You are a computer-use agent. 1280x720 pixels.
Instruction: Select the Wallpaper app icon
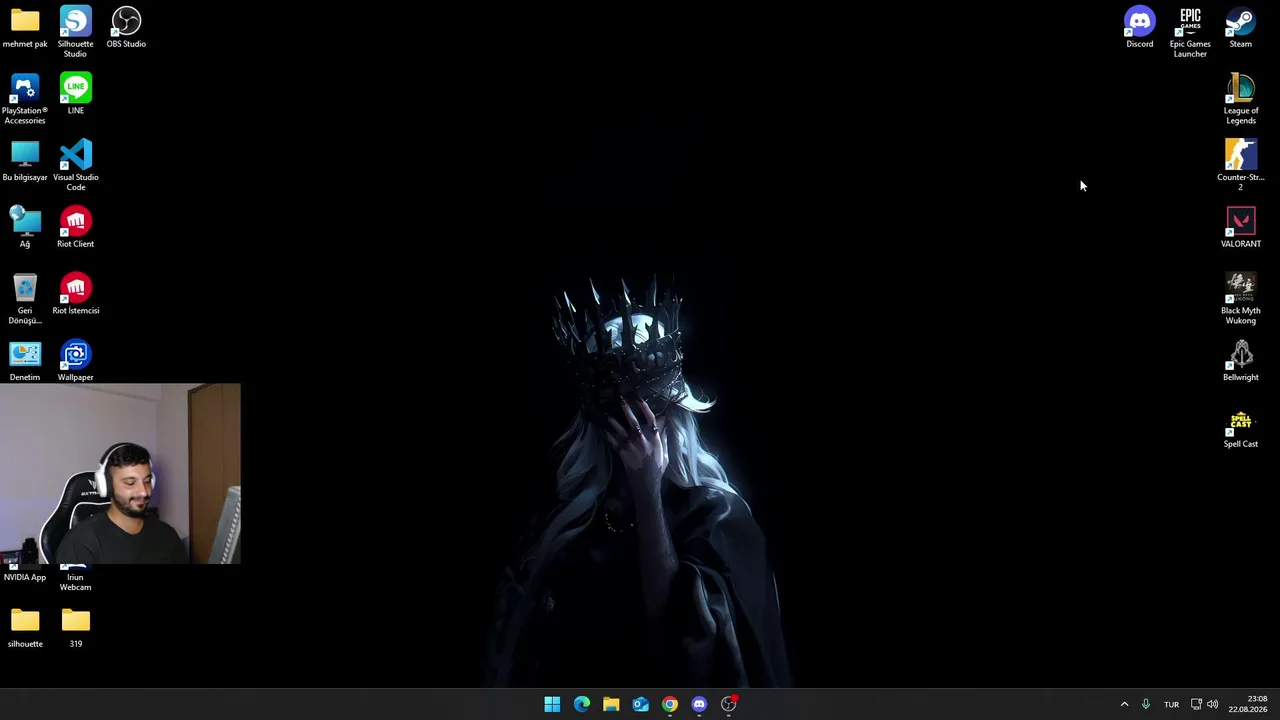coord(75,361)
